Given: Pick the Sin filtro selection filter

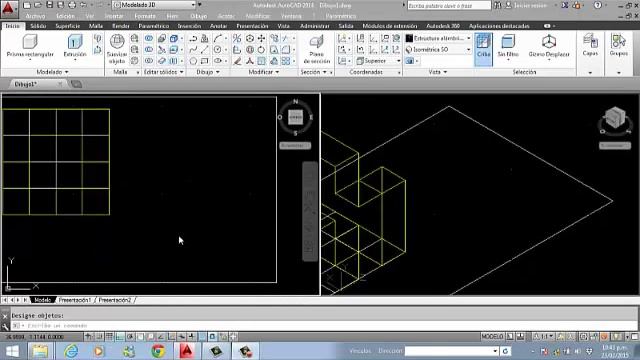Looking at the screenshot, I should coord(508,46).
